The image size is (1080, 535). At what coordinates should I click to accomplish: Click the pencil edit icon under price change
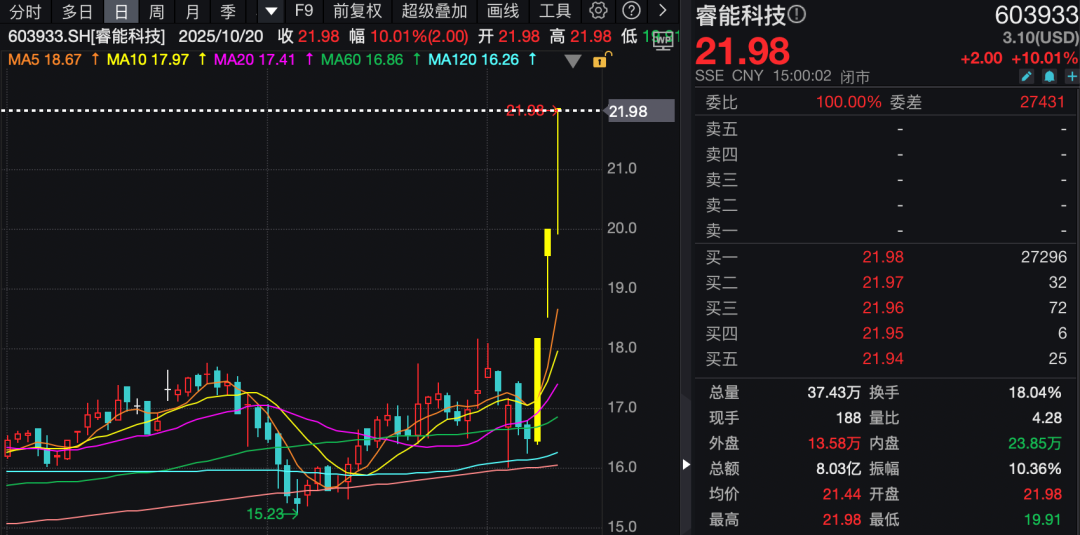[1027, 76]
